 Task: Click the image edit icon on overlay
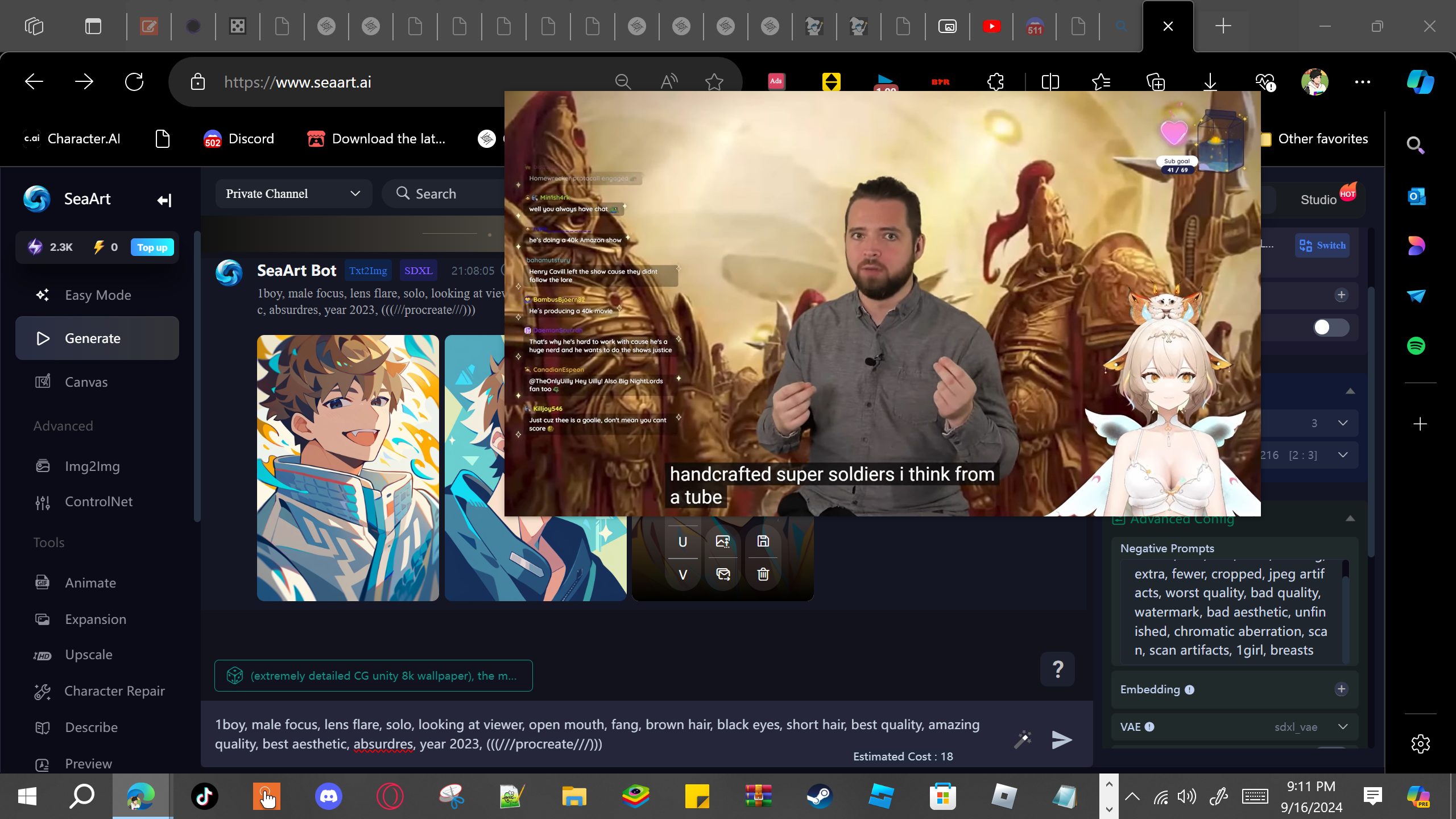pyautogui.click(x=723, y=541)
